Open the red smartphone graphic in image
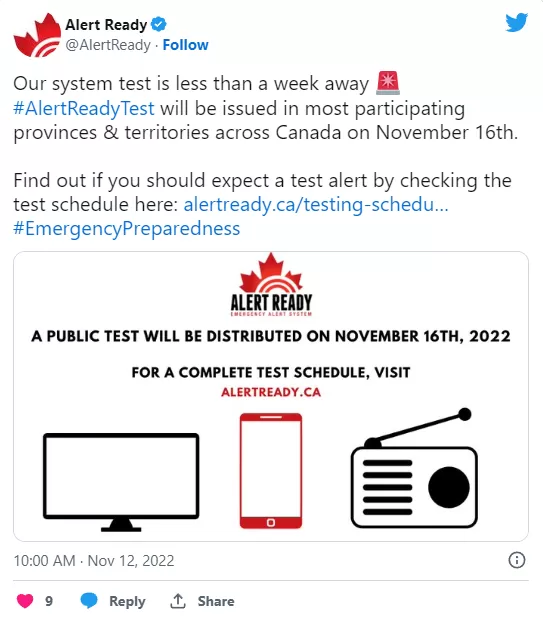Screen dimensions: 543x617 point(271,471)
